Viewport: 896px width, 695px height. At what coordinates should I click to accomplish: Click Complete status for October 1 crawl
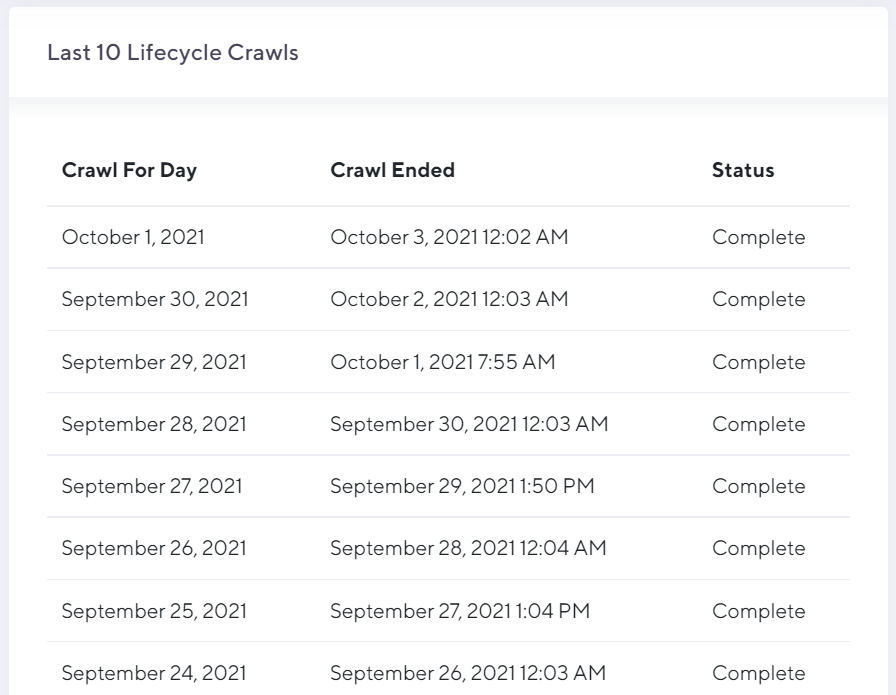[x=758, y=237]
